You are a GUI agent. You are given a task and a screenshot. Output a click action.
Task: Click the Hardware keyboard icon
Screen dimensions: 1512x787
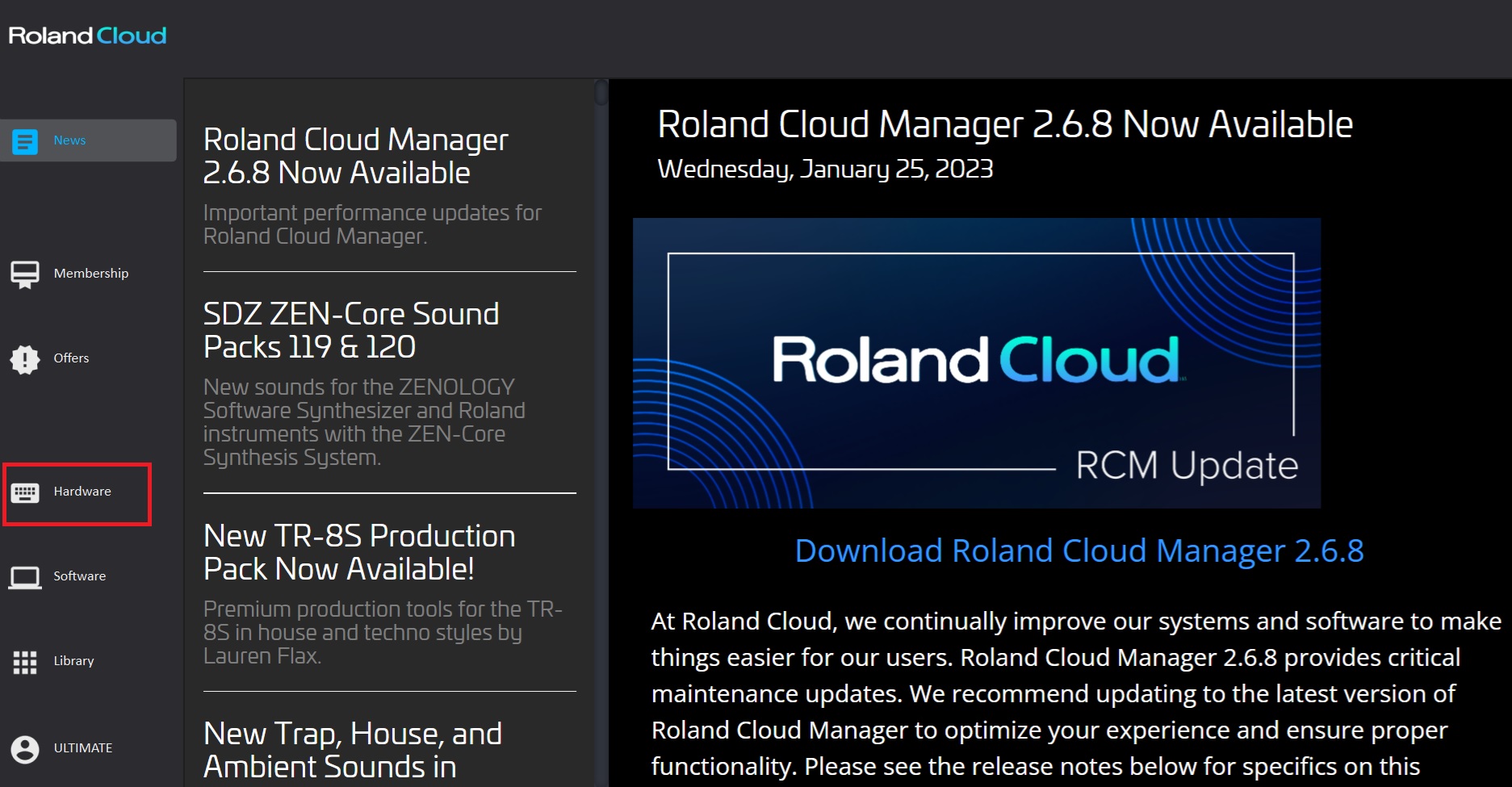pyautogui.click(x=25, y=492)
